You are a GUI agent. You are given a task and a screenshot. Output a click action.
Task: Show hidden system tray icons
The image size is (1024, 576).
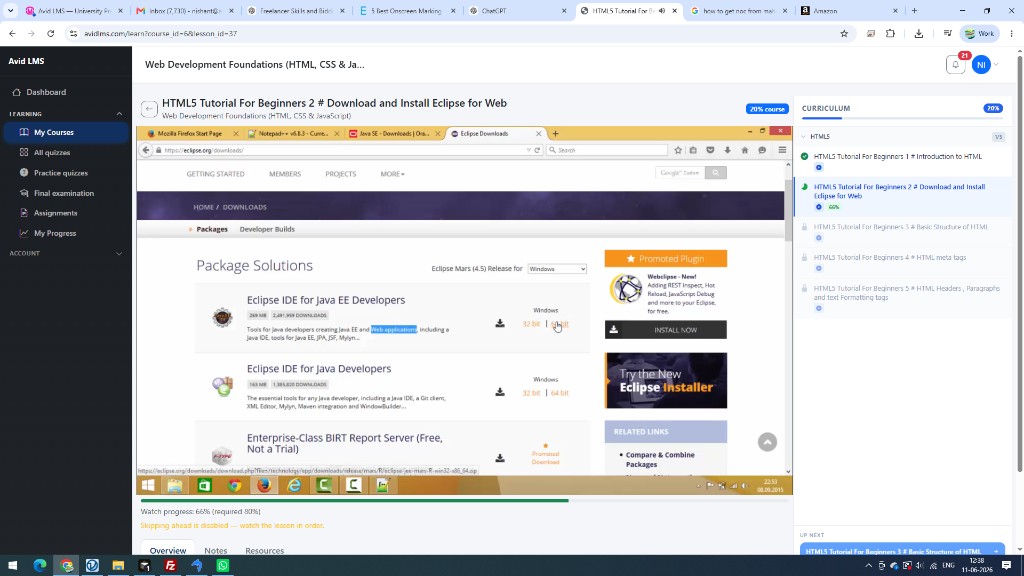point(868,566)
